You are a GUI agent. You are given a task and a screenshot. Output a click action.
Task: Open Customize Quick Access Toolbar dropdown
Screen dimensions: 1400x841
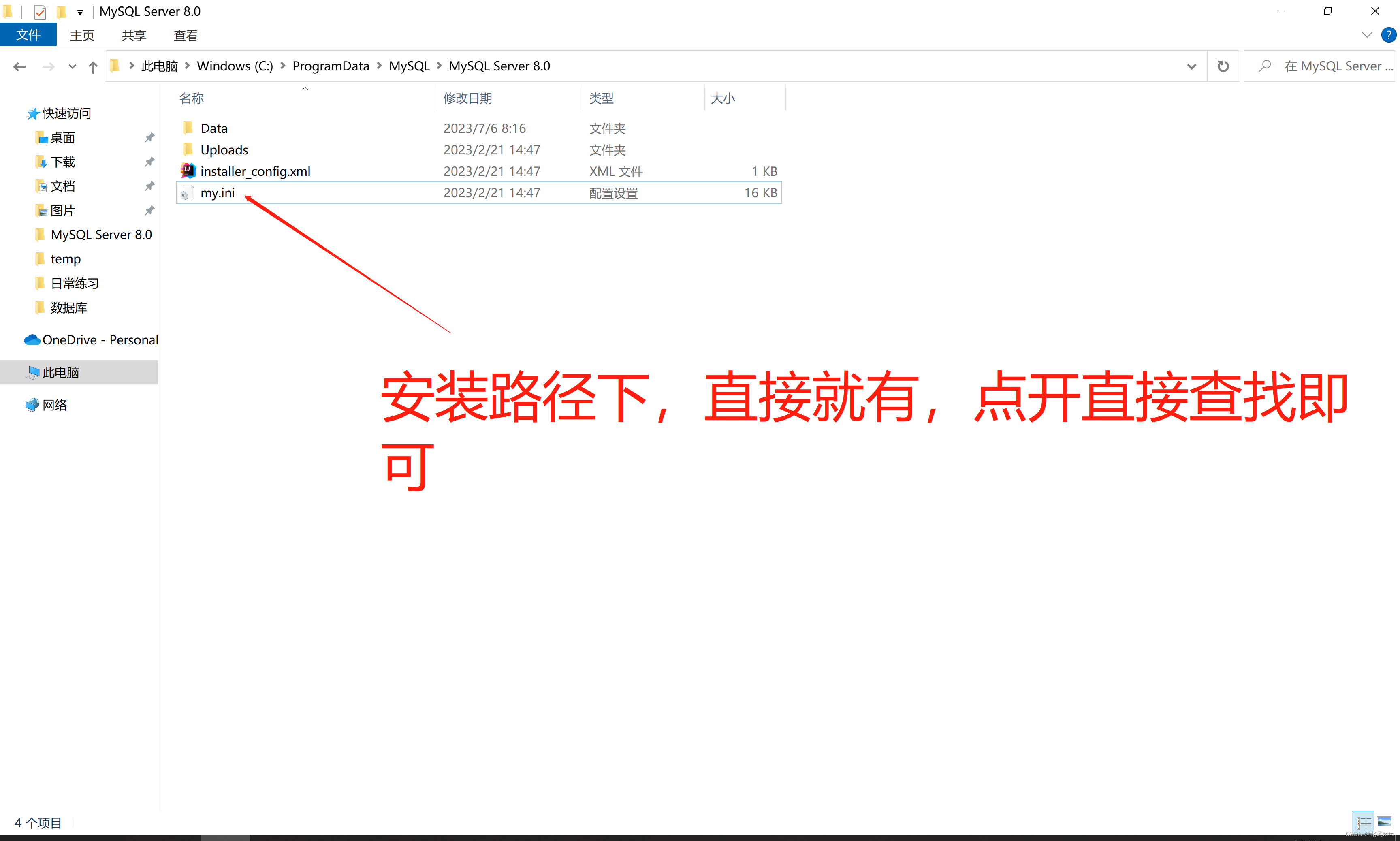[x=80, y=12]
